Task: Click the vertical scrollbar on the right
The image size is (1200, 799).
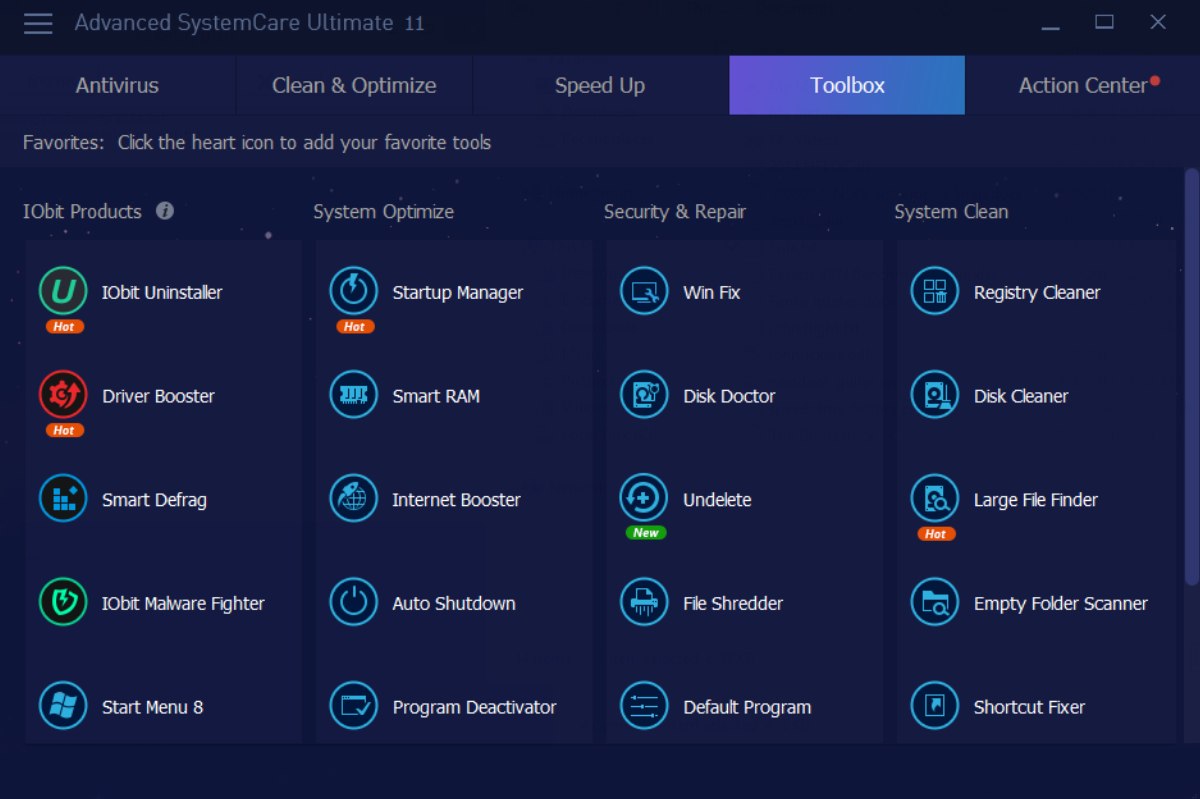Action: click(1191, 377)
